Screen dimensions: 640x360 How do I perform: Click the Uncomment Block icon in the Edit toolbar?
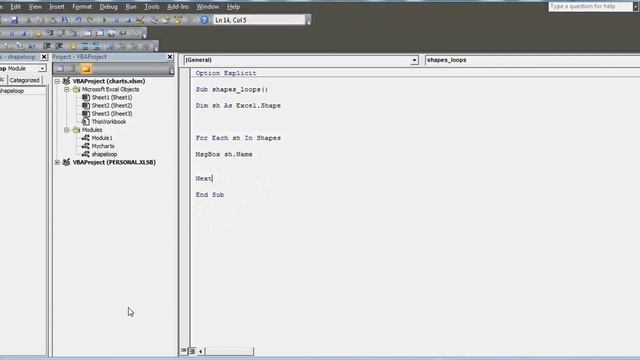pyautogui.click(x=96, y=46)
